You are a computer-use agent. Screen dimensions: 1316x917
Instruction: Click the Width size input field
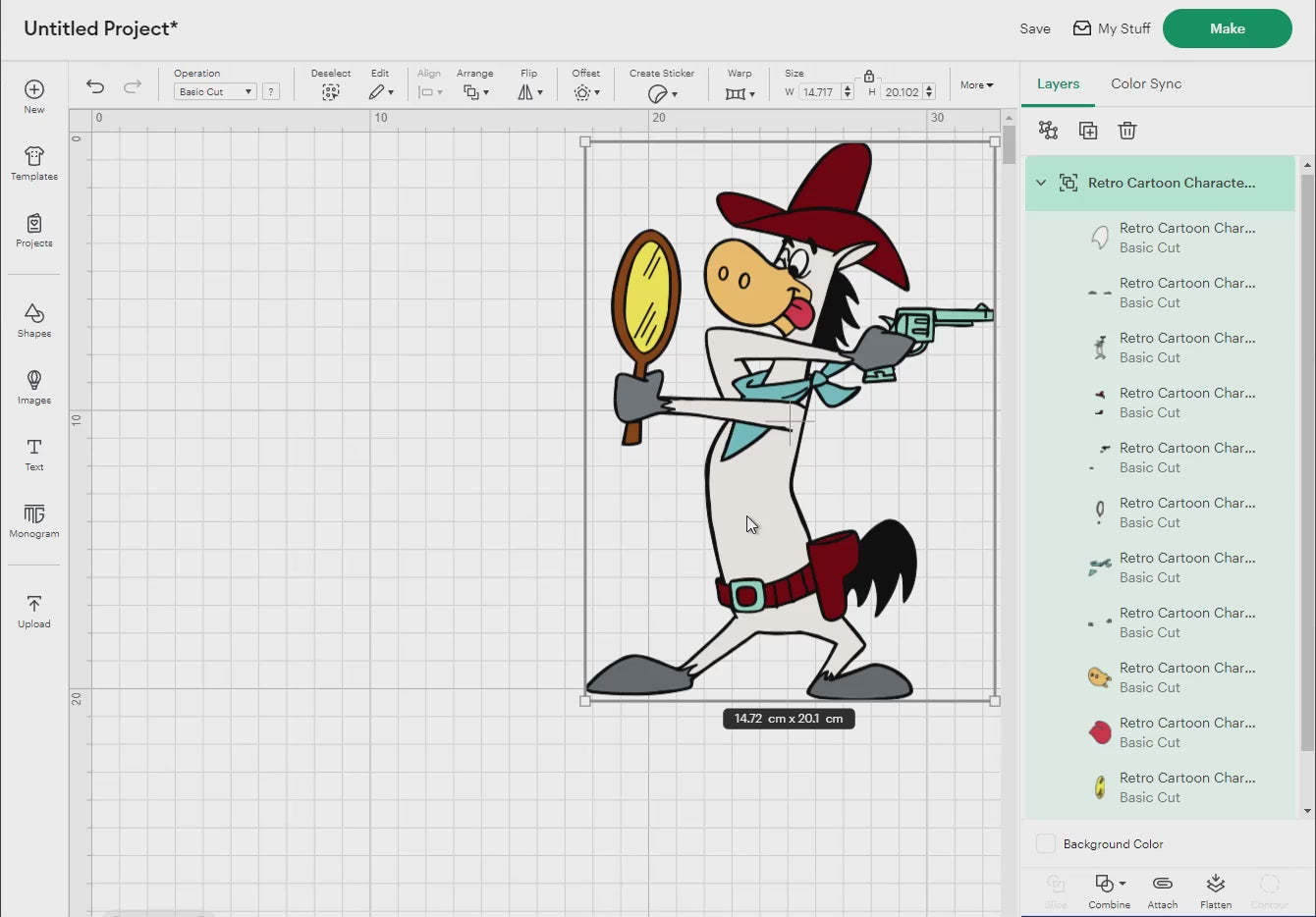[820, 92]
